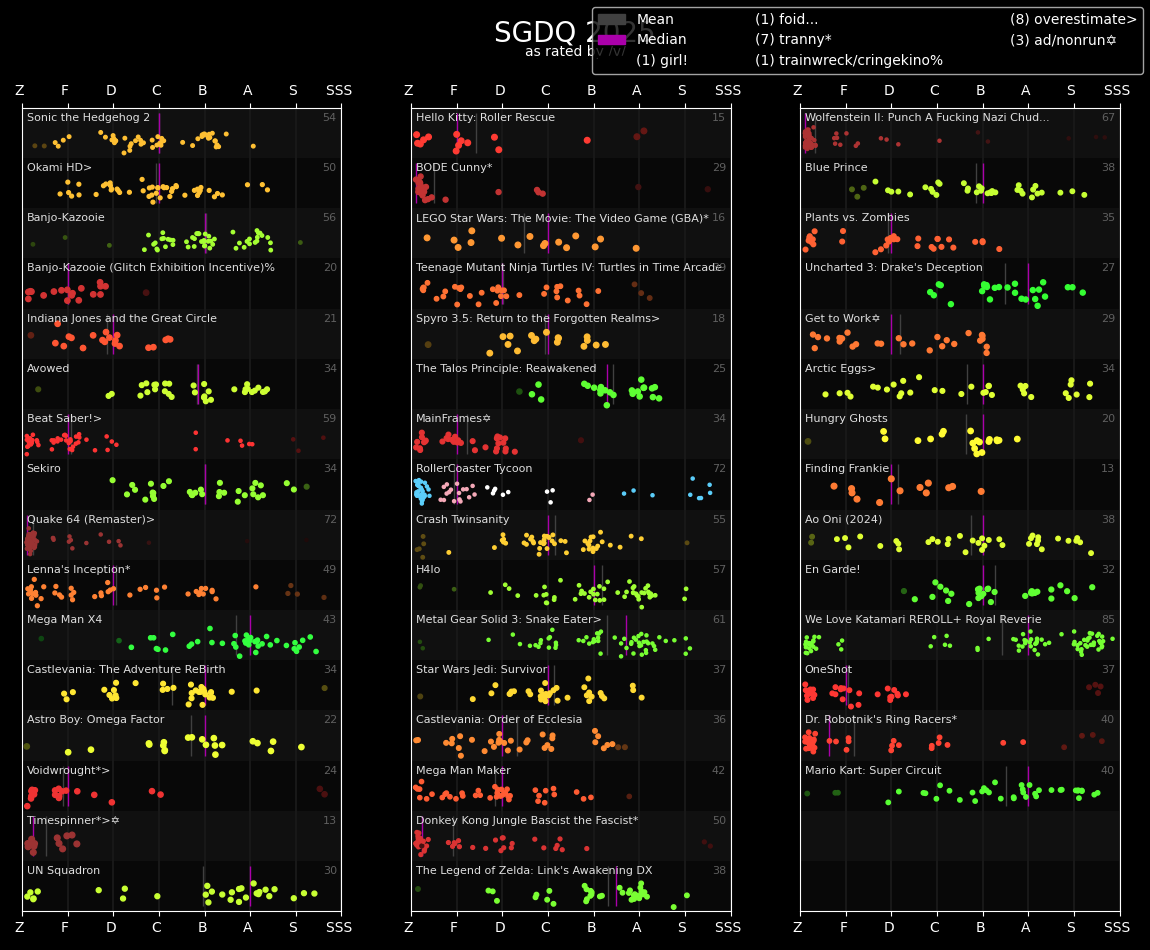The width and height of the screenshot is (1150, 950).
Task: Click the gray Mean legend swatch
Action: coord(612,20)
